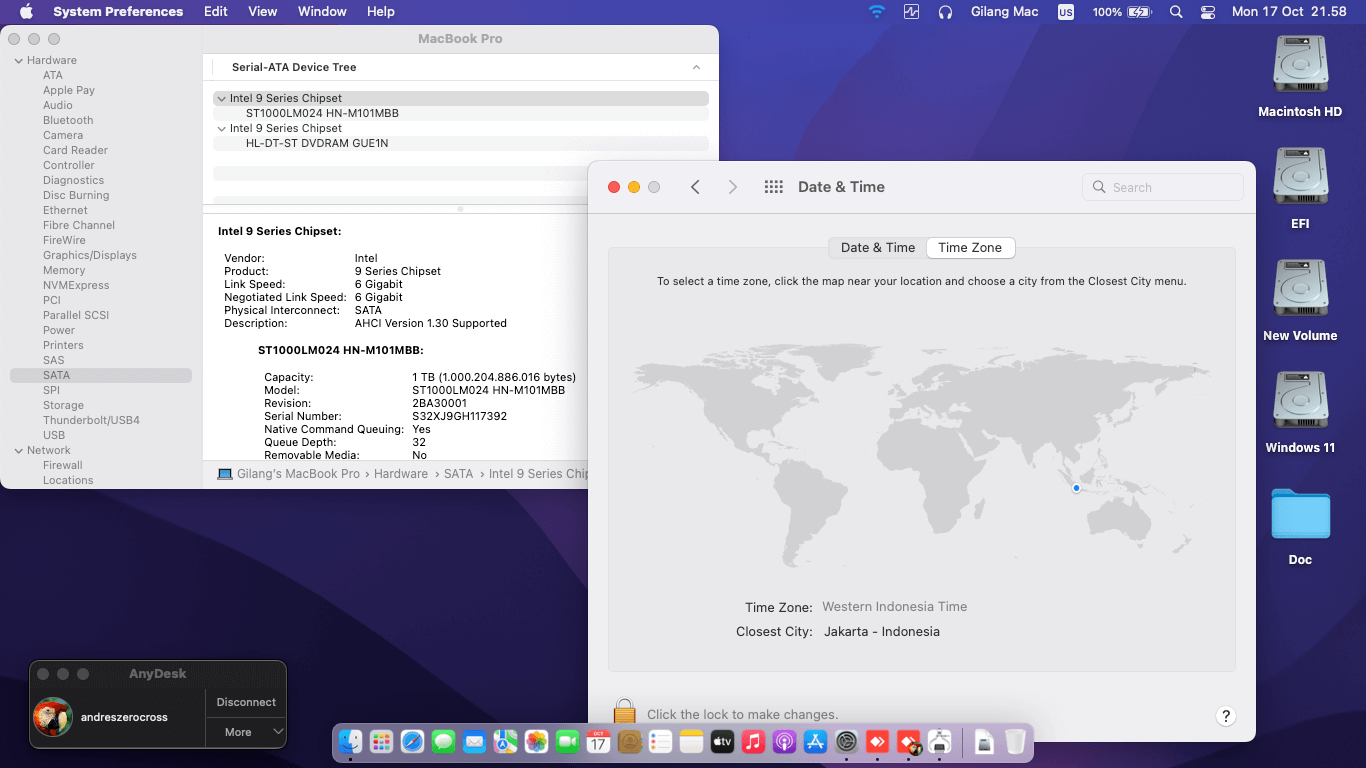This screenshot has height=768, width=1366.
Task: Click Gilang's MacBook Pro in the path bar
Action: tap(288, 474)
